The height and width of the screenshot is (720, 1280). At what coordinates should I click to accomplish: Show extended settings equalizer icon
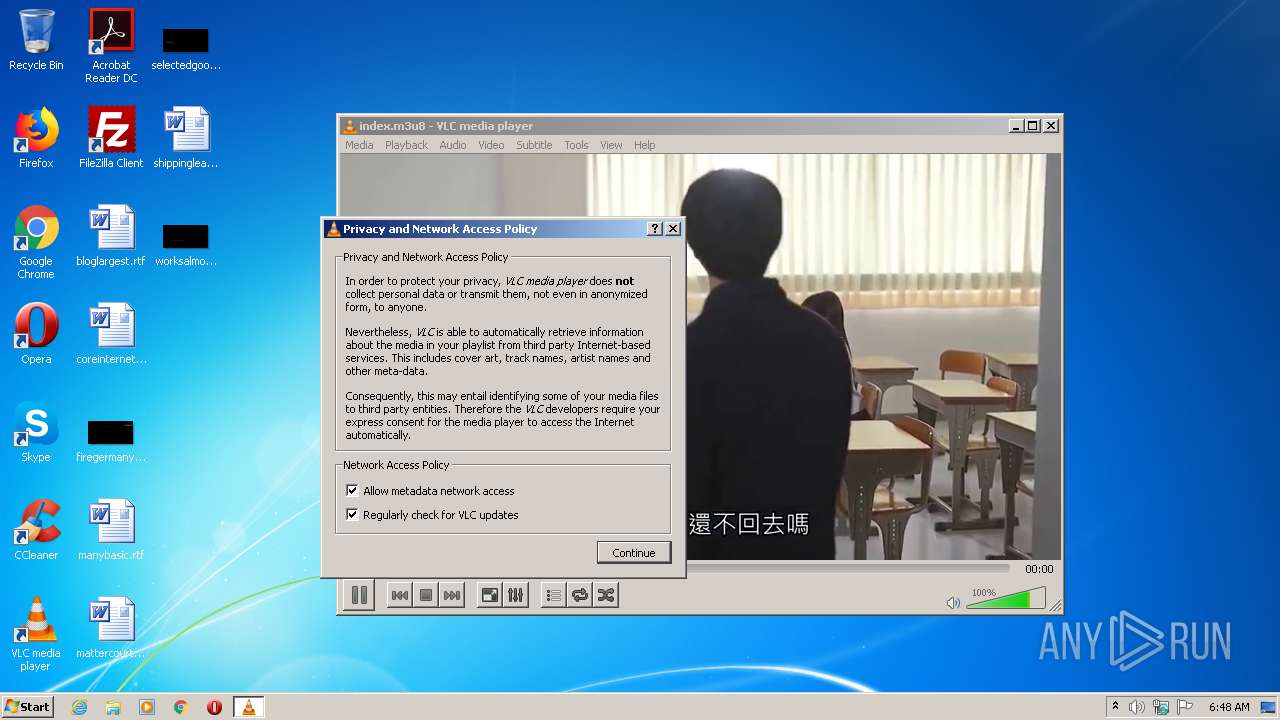pos(515,595)
